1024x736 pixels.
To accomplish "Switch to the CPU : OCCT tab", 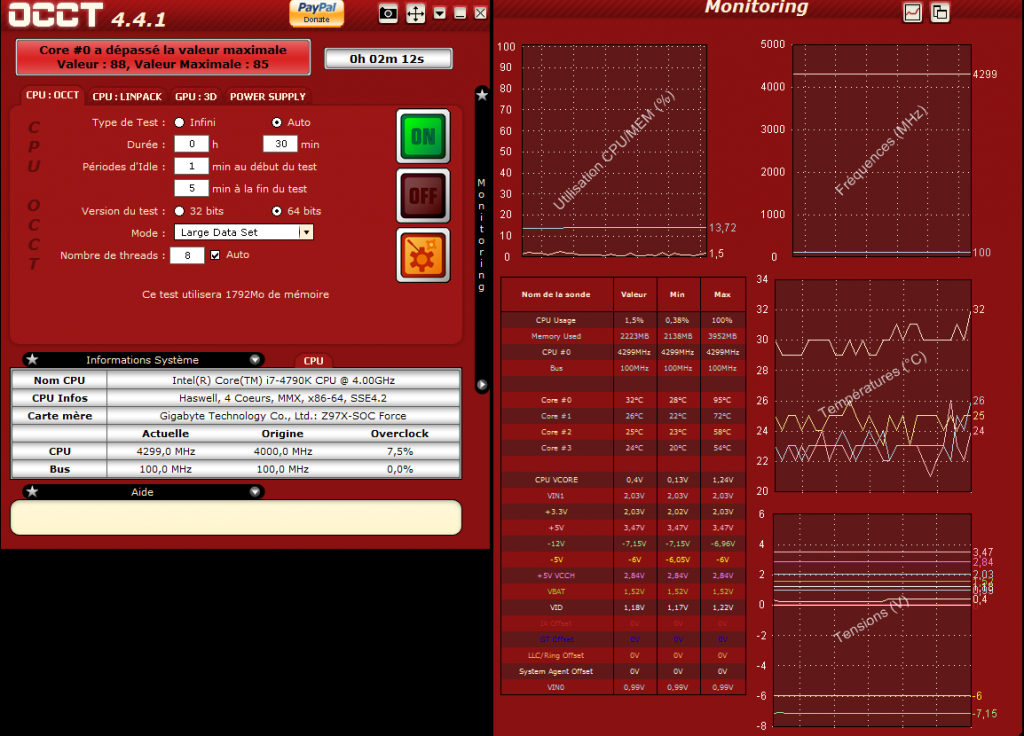I will tap(52, 95).
